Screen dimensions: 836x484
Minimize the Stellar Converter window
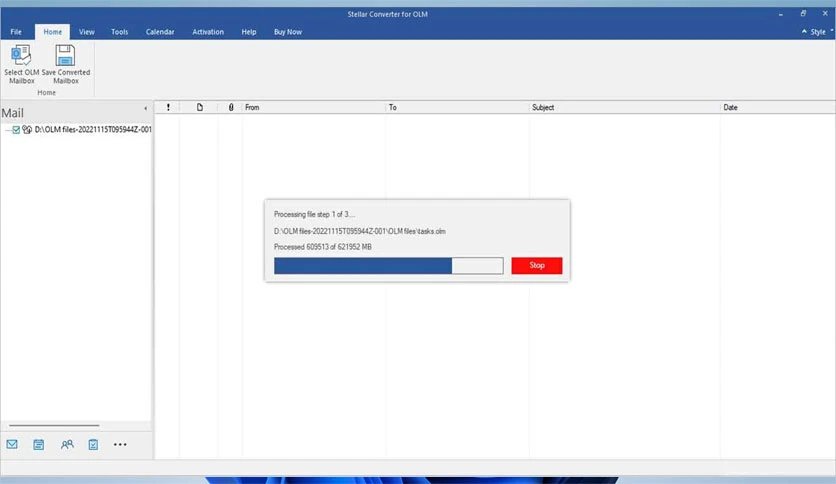781,14
